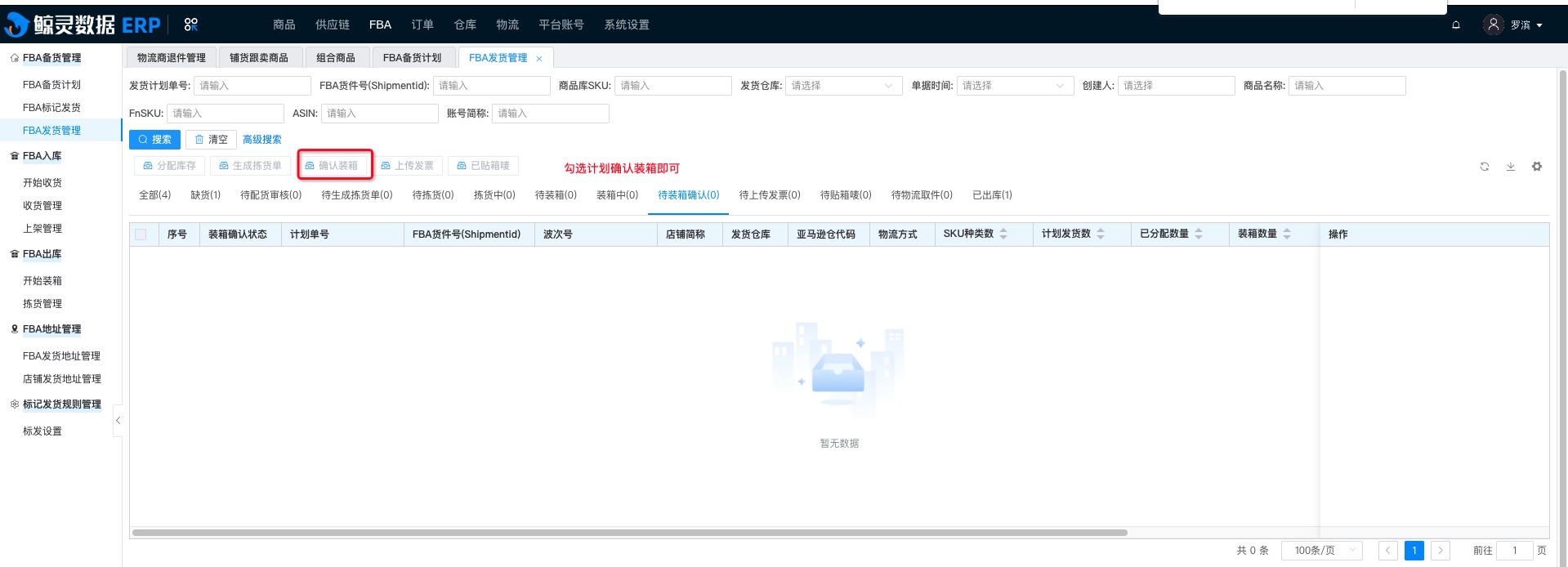Sort by 计划发货数 column arrows
The height and width of the screenshot is (567, 1568).
point(1101,234)
